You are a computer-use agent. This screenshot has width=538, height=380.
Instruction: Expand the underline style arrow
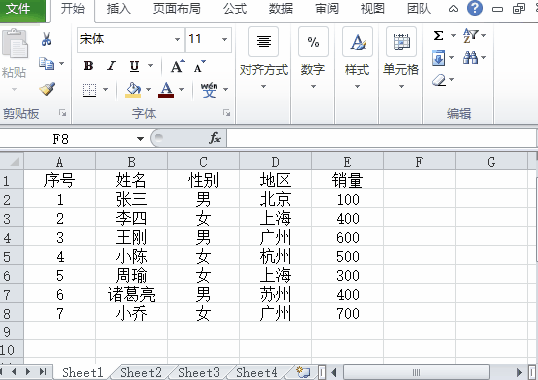[150, 66]
